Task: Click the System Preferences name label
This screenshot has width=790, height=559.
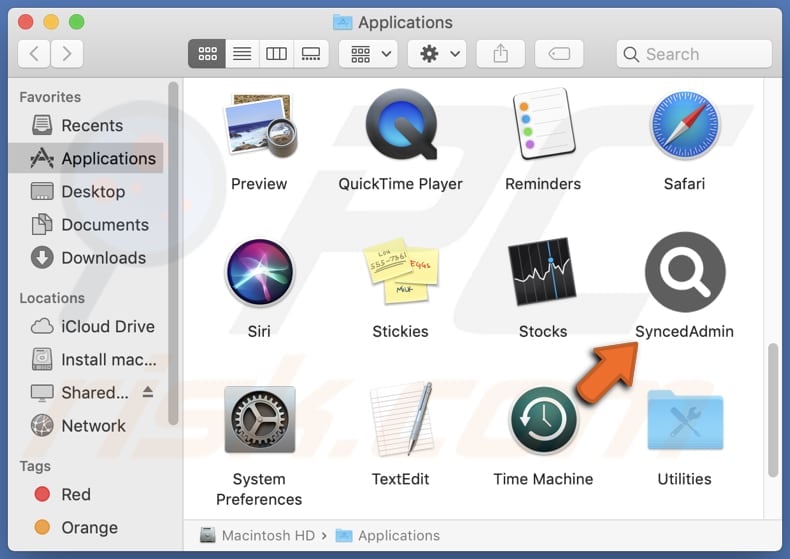Action: [x=259, y=489]
